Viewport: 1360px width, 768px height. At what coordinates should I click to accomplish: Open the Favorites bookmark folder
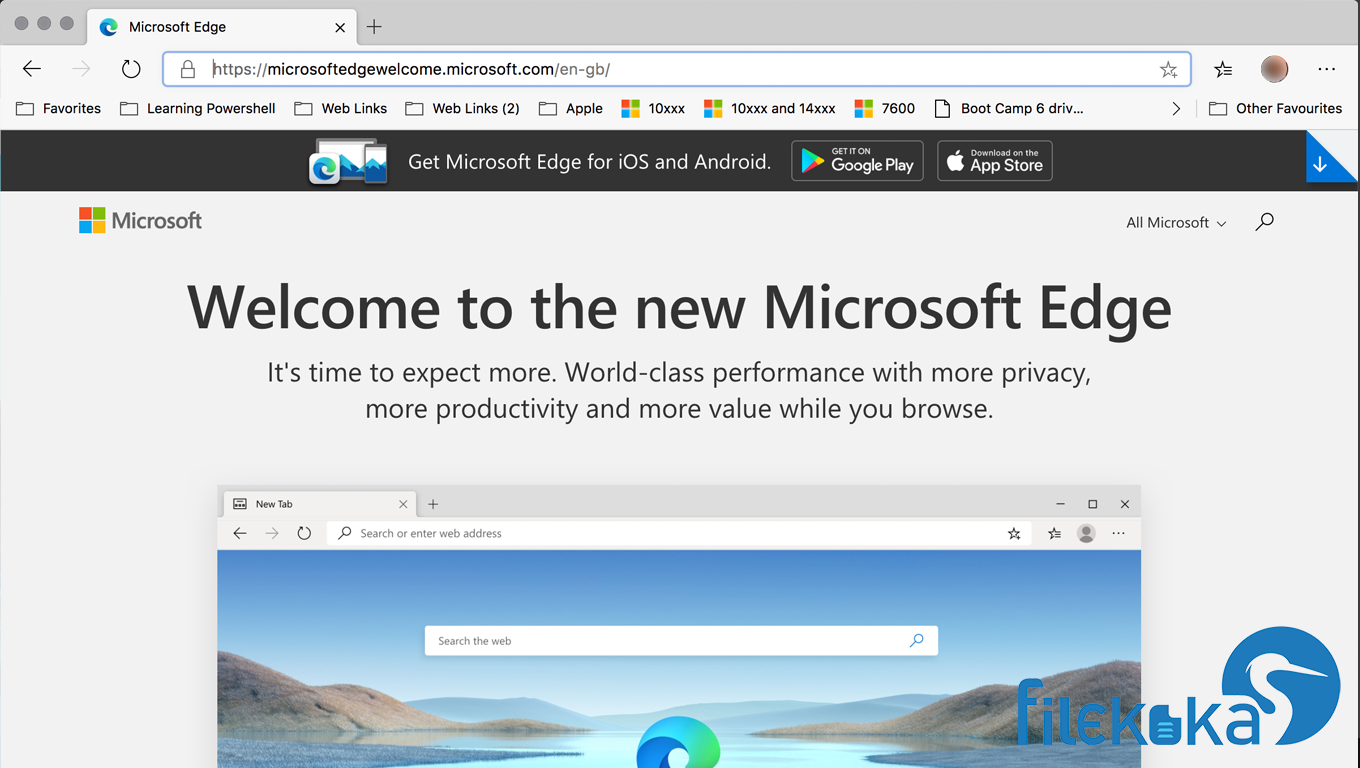coord(59,108)
